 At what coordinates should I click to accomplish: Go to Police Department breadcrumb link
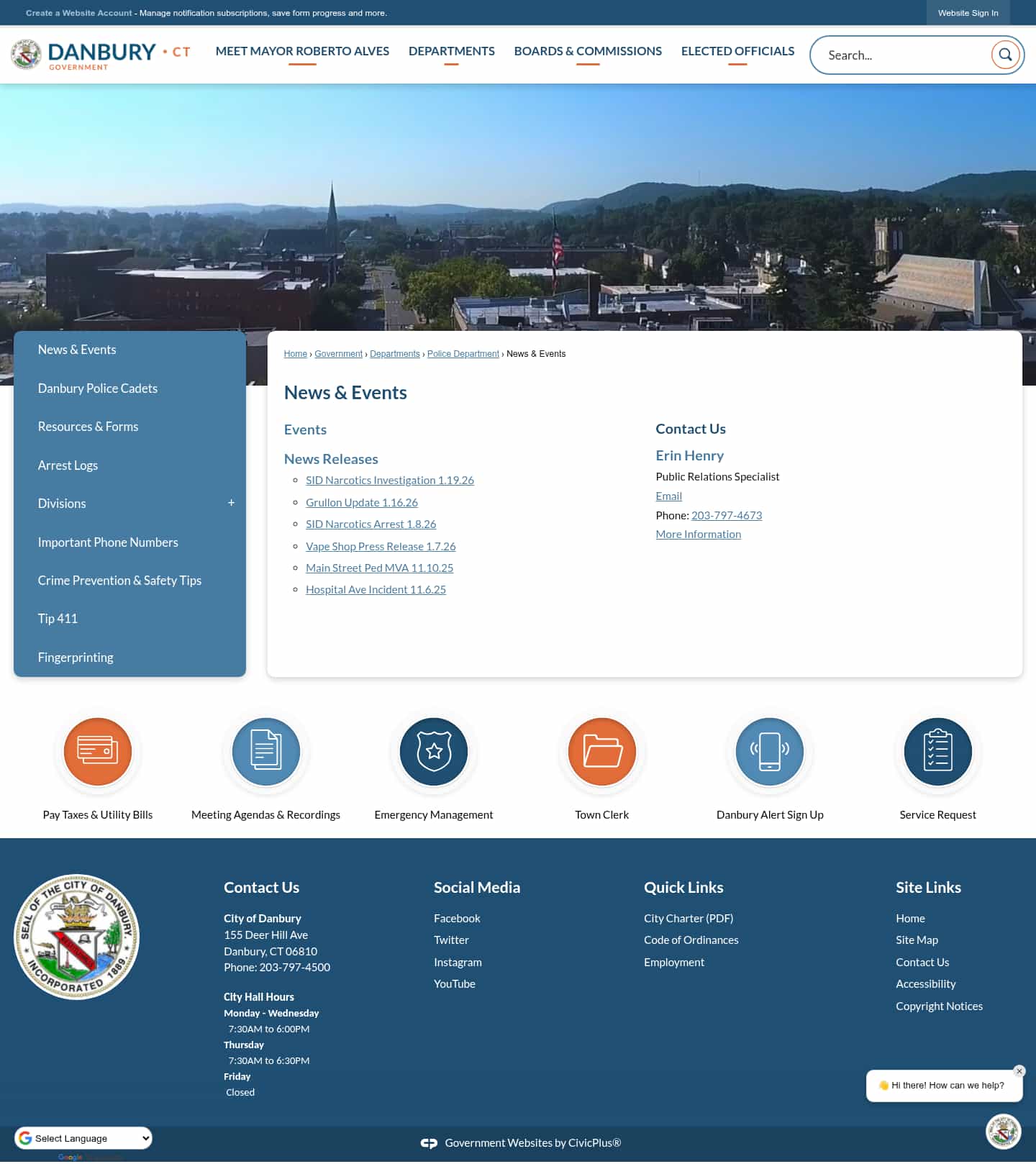463,354
